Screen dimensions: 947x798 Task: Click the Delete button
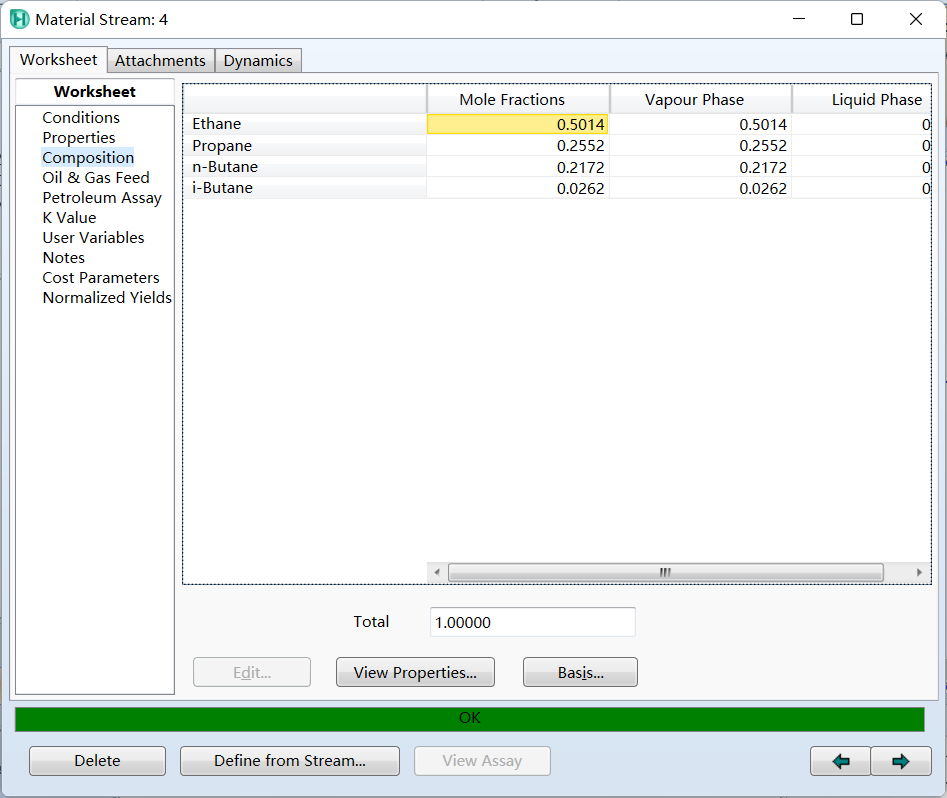[97, 761]
